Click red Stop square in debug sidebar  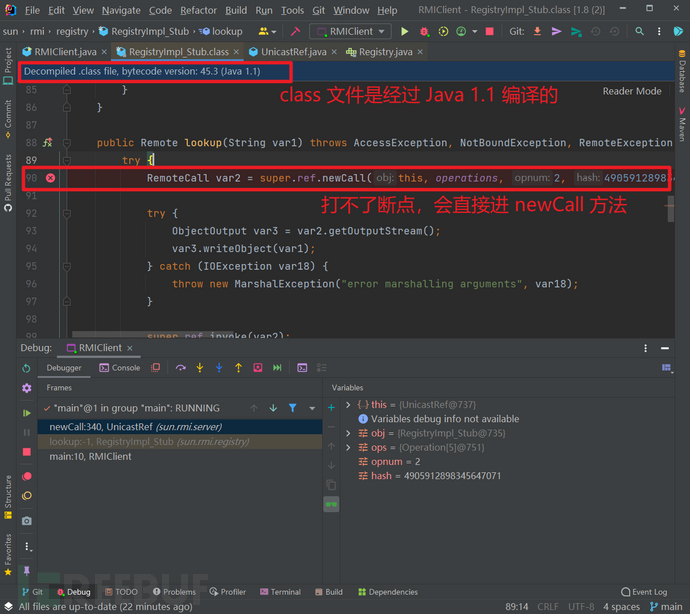pyautogui.click(x=27, y=452)
